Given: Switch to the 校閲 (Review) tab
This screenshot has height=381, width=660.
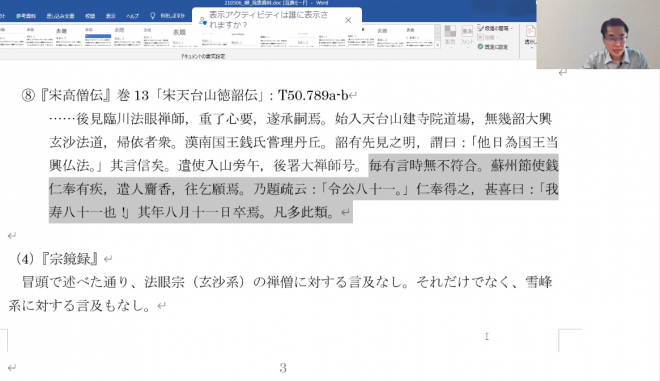Looking at the screenshot, I should pyautogui.click(x=90, y=16).
